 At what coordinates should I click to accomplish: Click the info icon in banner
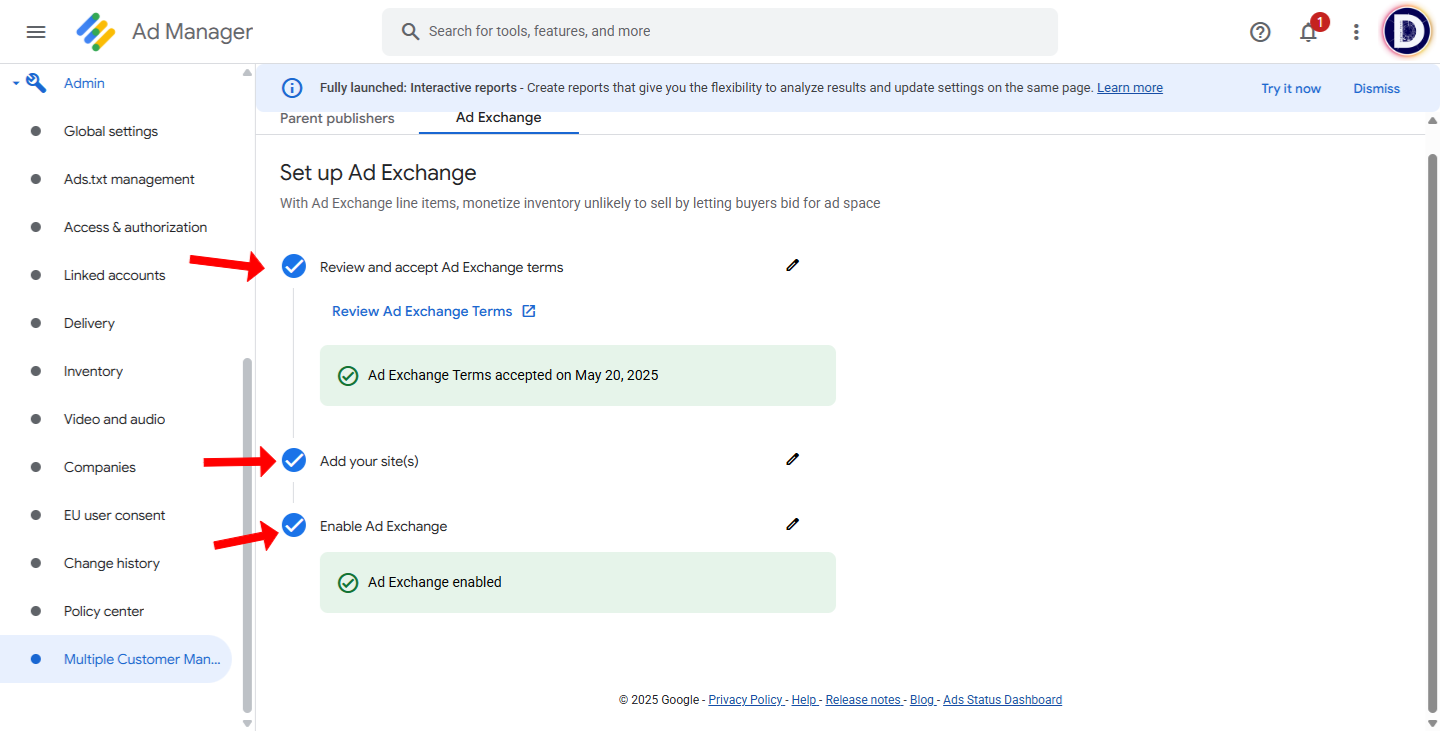pyautogui.click(x=292, y=88)
